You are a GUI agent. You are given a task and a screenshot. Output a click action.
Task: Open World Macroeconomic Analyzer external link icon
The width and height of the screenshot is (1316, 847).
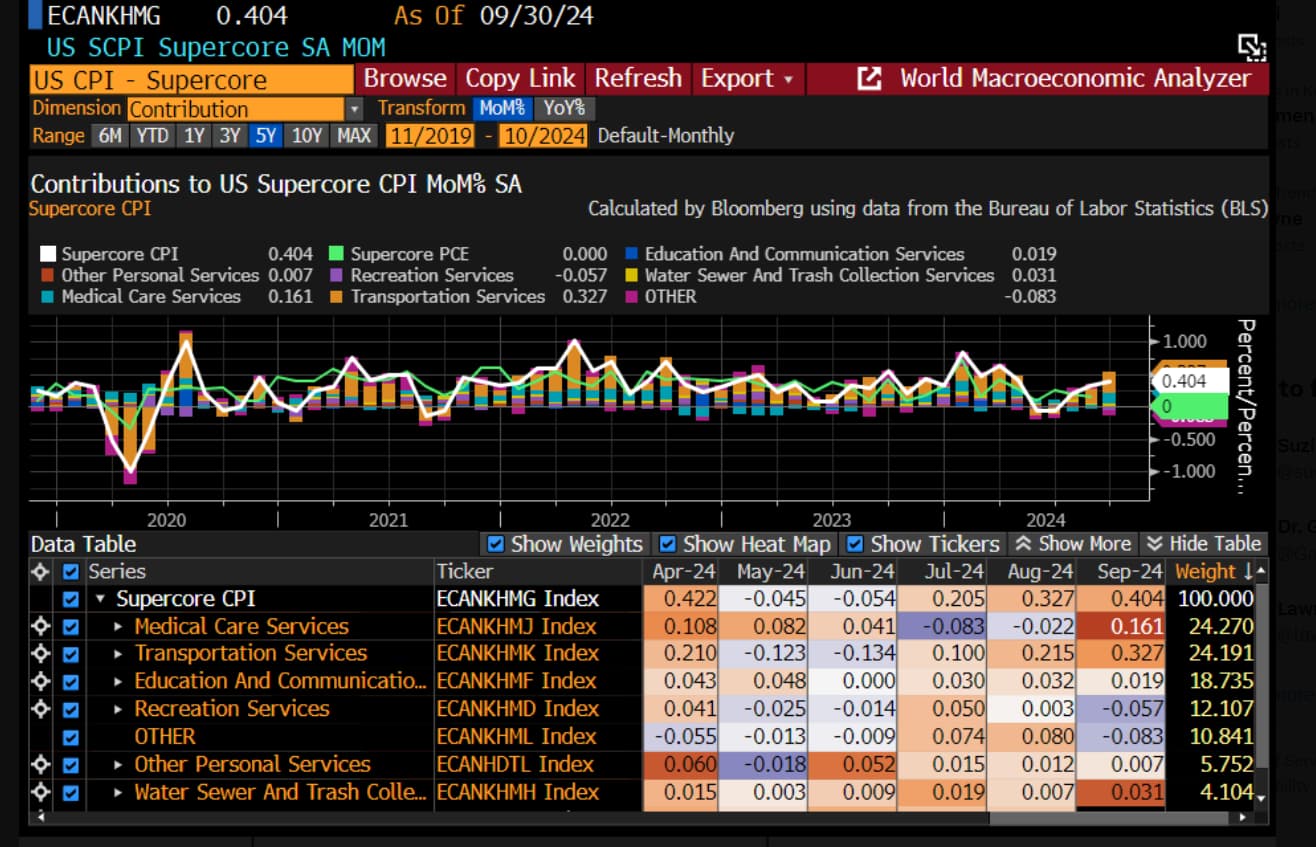(x=869, y=79)
